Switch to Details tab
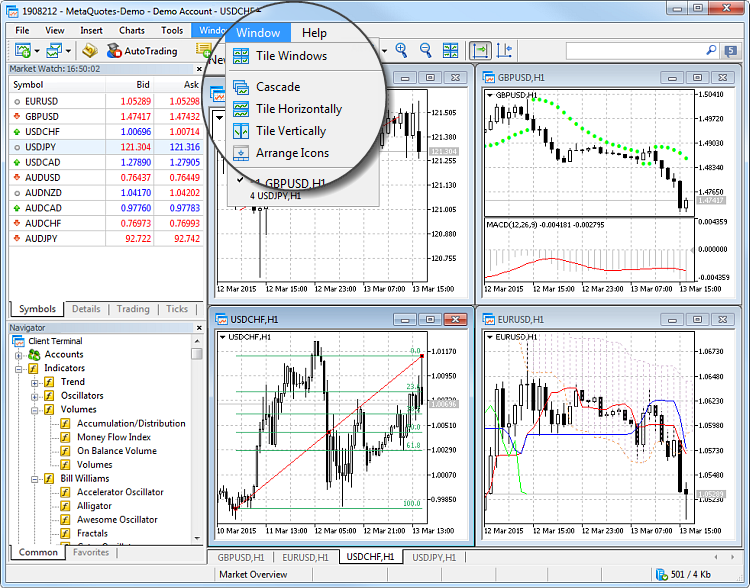This screenshot has width=750, height=588. [86, 309]
